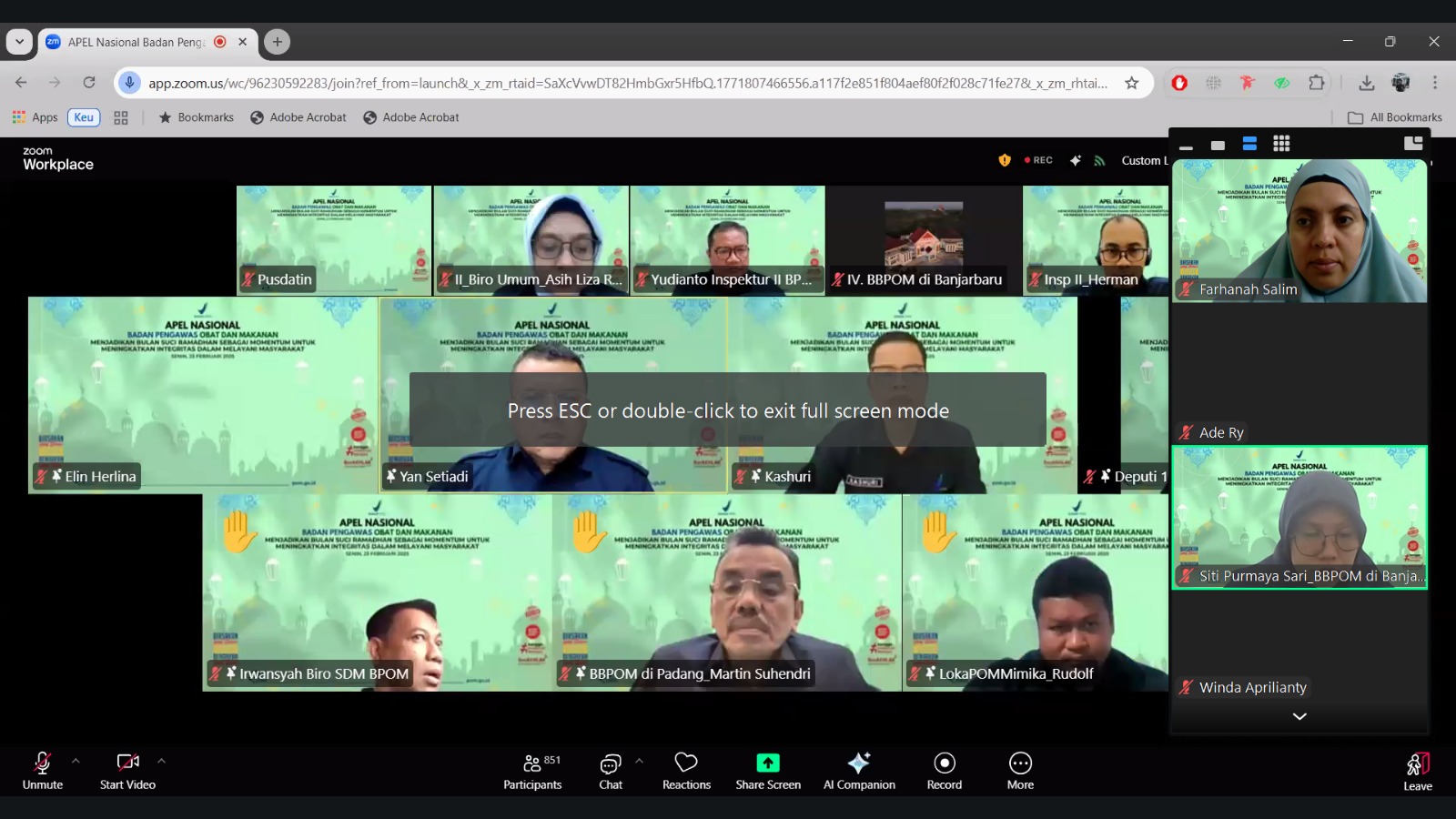Unmute the microphone

(43, 771)
